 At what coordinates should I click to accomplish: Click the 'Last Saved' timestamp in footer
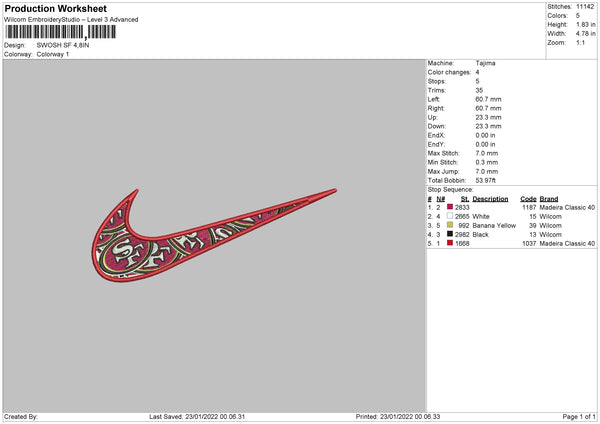[197, 417]
